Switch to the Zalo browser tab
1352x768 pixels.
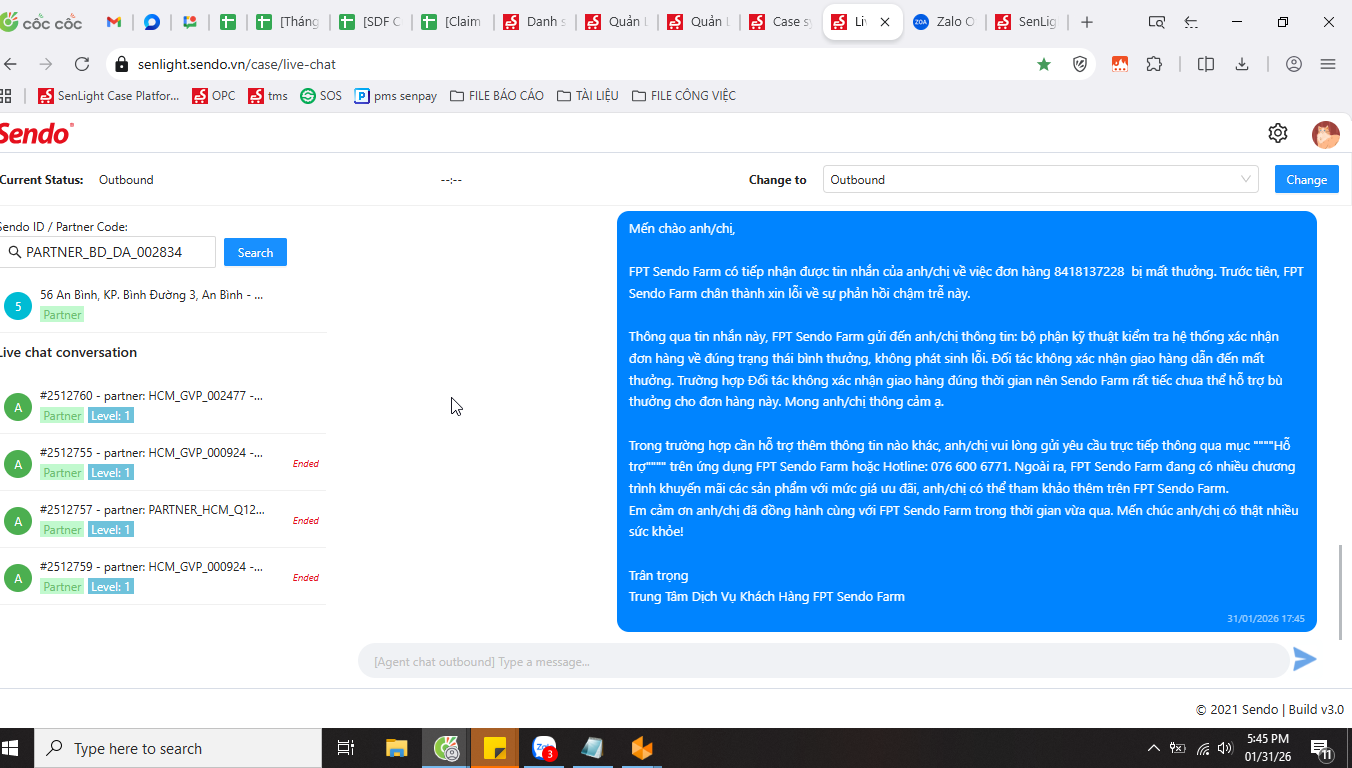[943, 22]
